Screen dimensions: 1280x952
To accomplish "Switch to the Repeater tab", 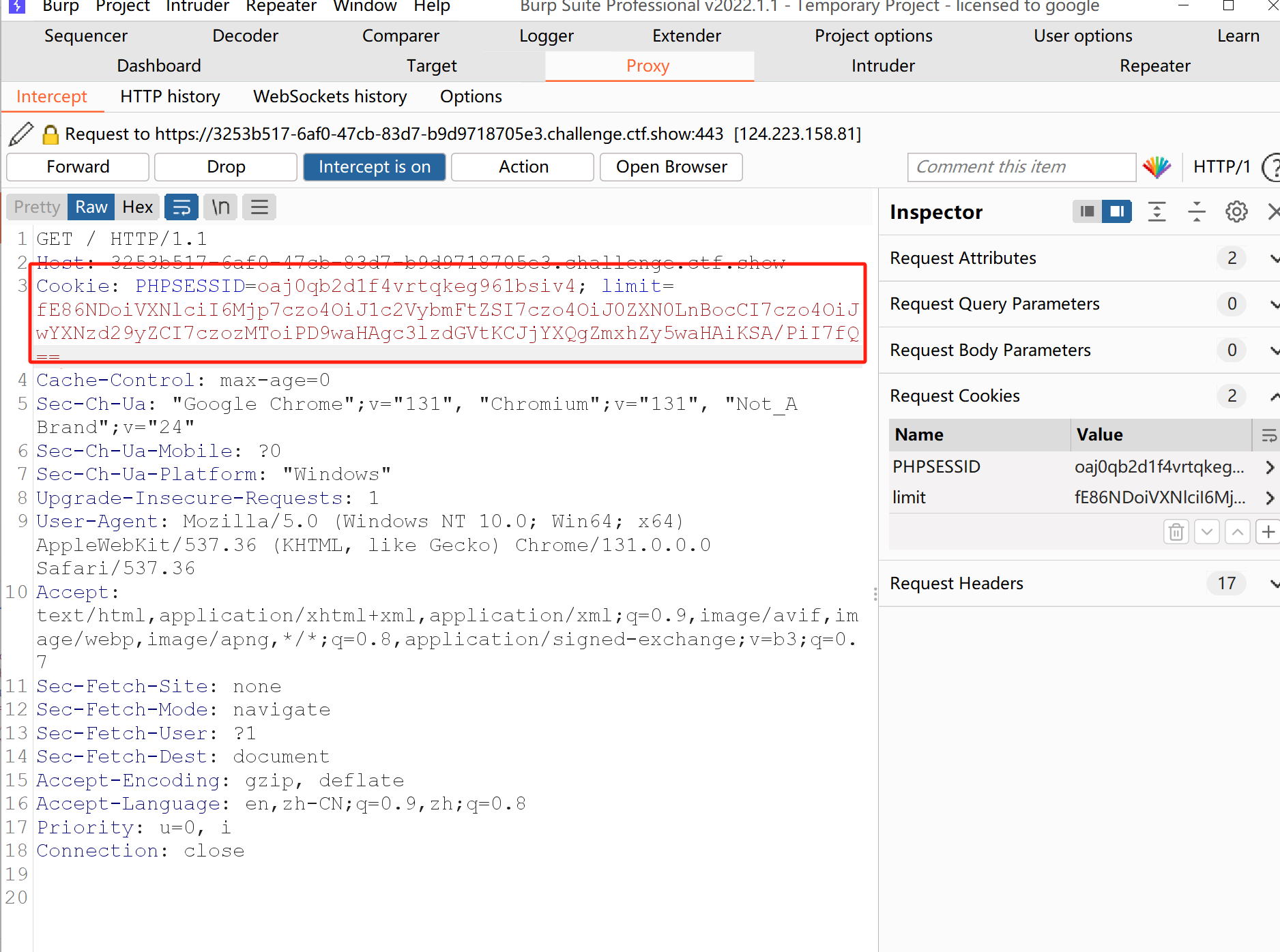I will click(x=1154, y=66).
